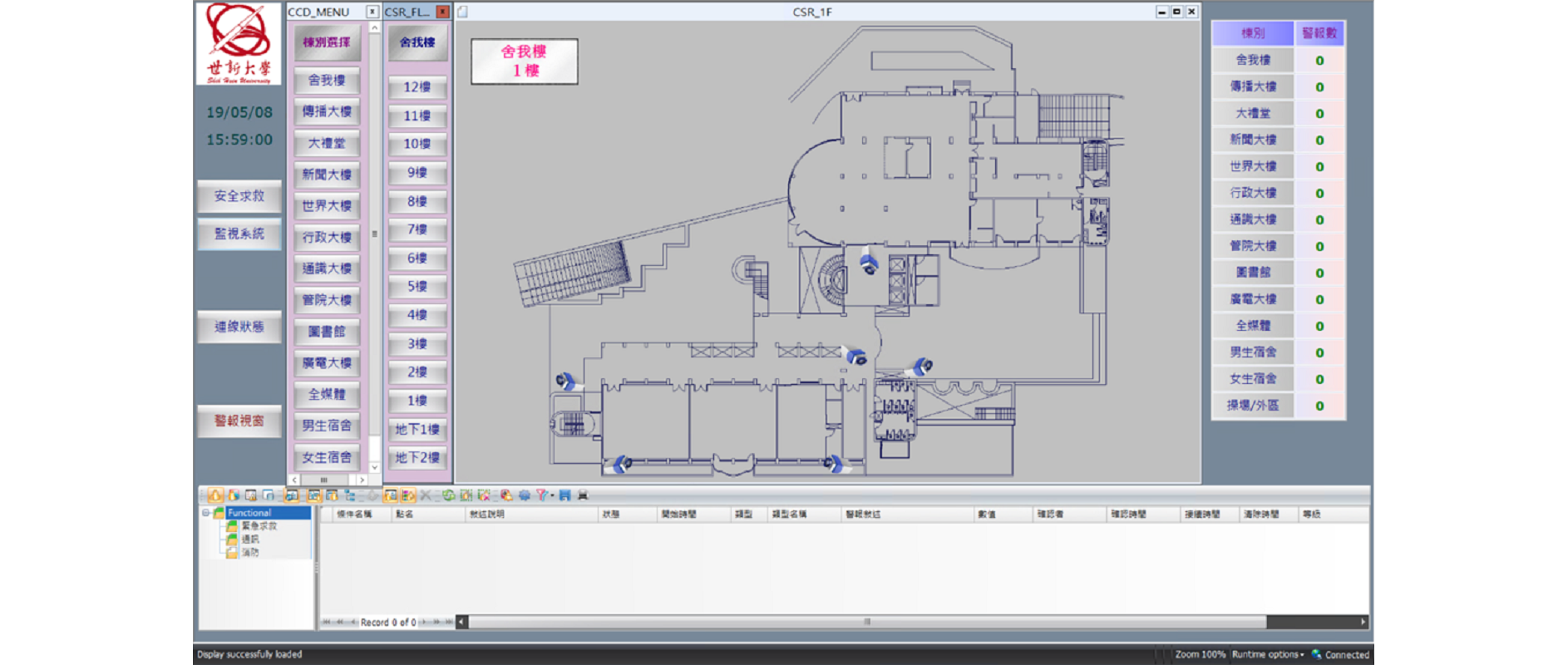Click alarm grid scrollbar right arrow
This screenshot has height=665, width=1568.
tap(1363, 622)
